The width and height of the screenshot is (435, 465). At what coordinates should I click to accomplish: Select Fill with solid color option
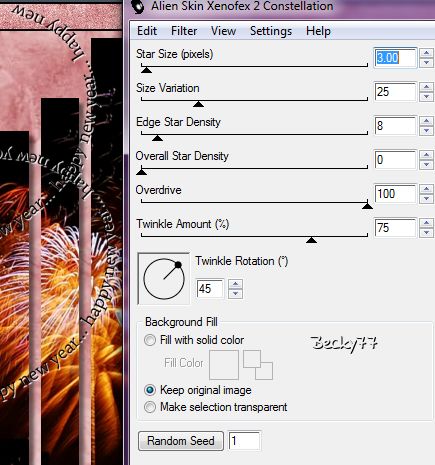150,340
